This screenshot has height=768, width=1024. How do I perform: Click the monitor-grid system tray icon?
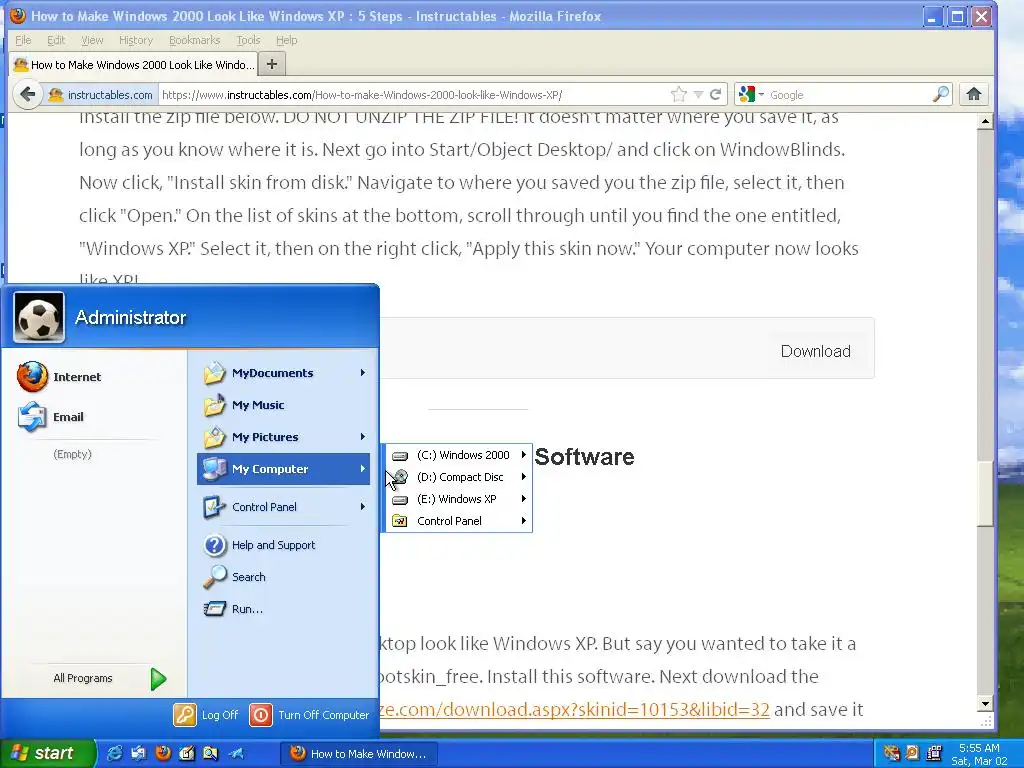tap(935, 753)
